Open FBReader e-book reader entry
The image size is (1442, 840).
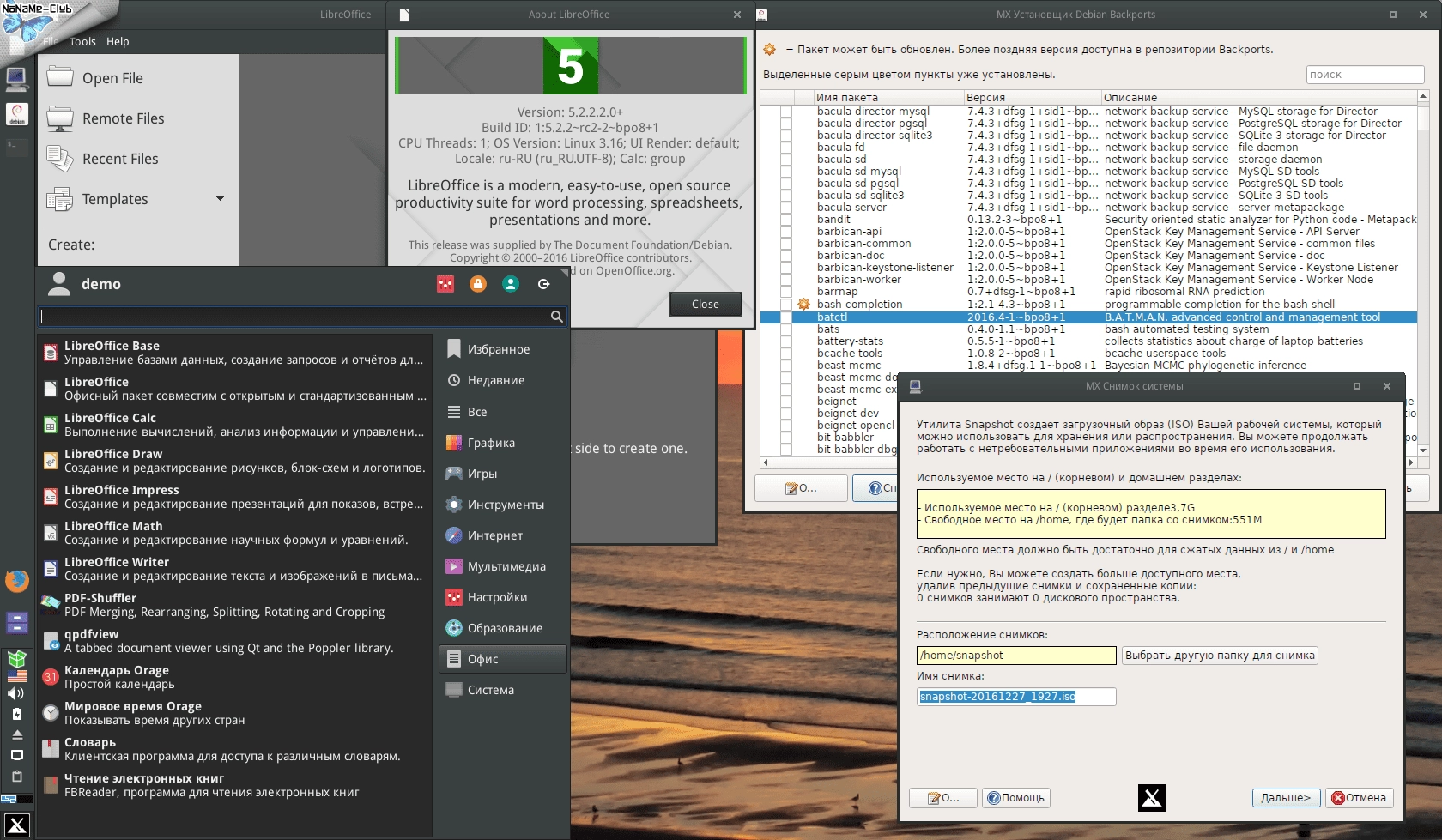233,785
